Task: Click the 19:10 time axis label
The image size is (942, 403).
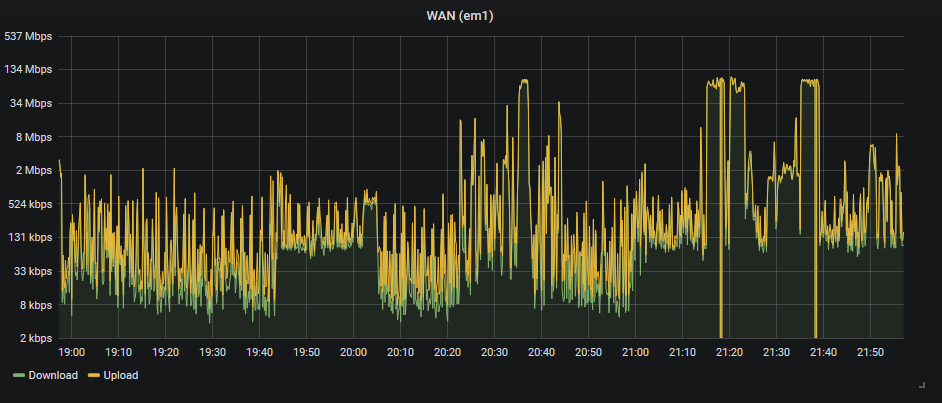Action: (x=118, y=353)
